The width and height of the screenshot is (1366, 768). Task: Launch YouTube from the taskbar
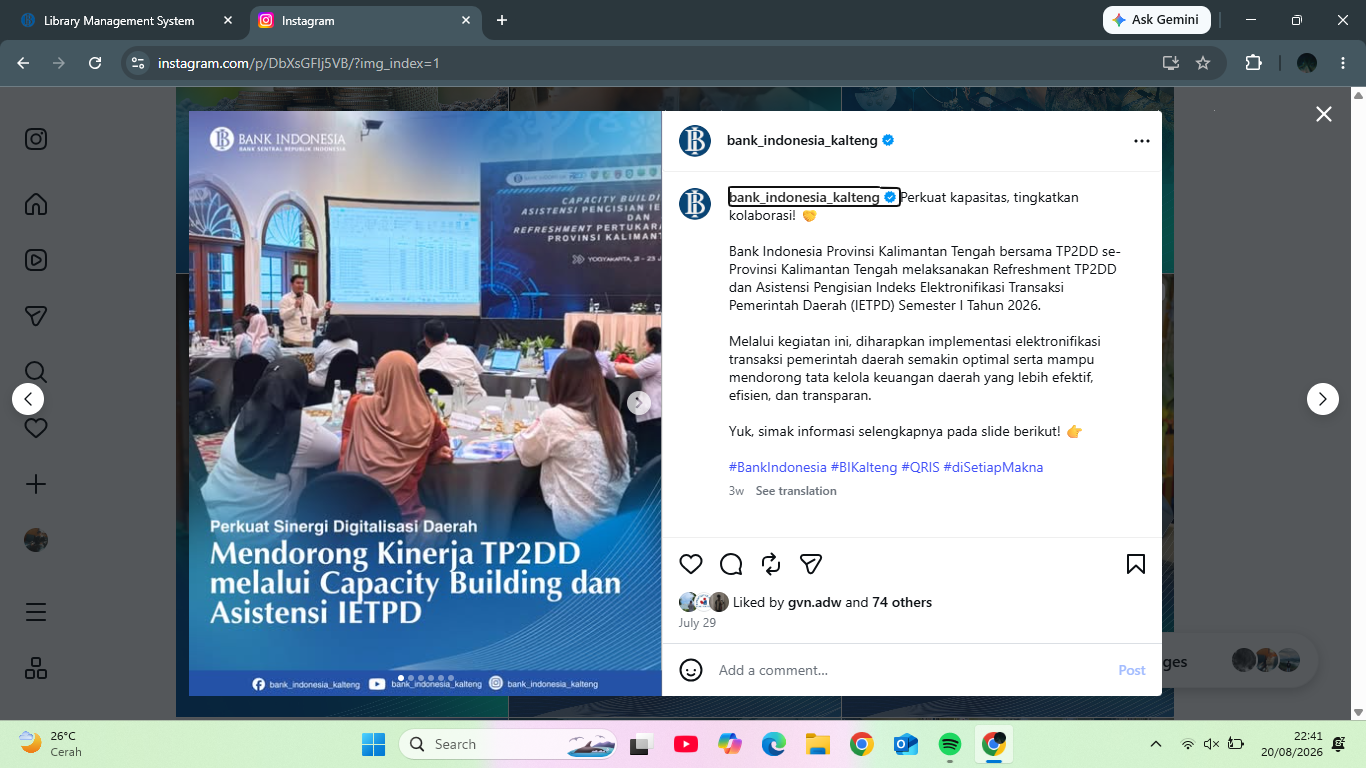pyautogui.click(x=686, y=744)
